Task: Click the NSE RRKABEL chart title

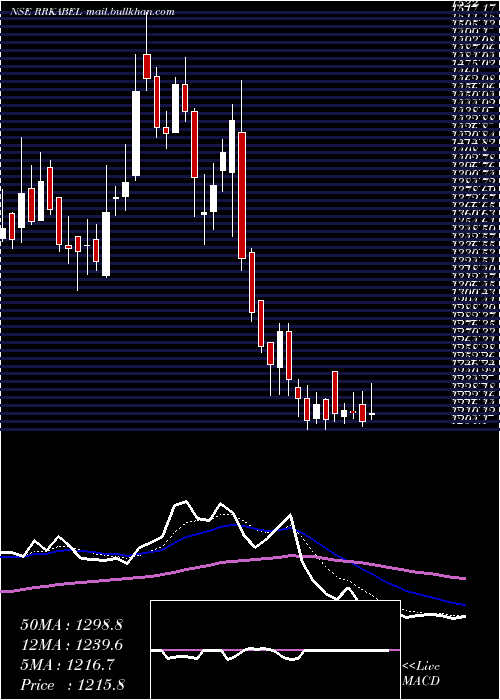Action: coord(92,12)
